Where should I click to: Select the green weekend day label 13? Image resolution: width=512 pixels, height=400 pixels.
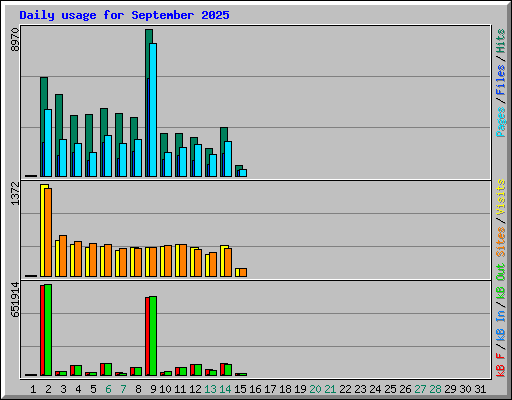(x=210, y=389)
